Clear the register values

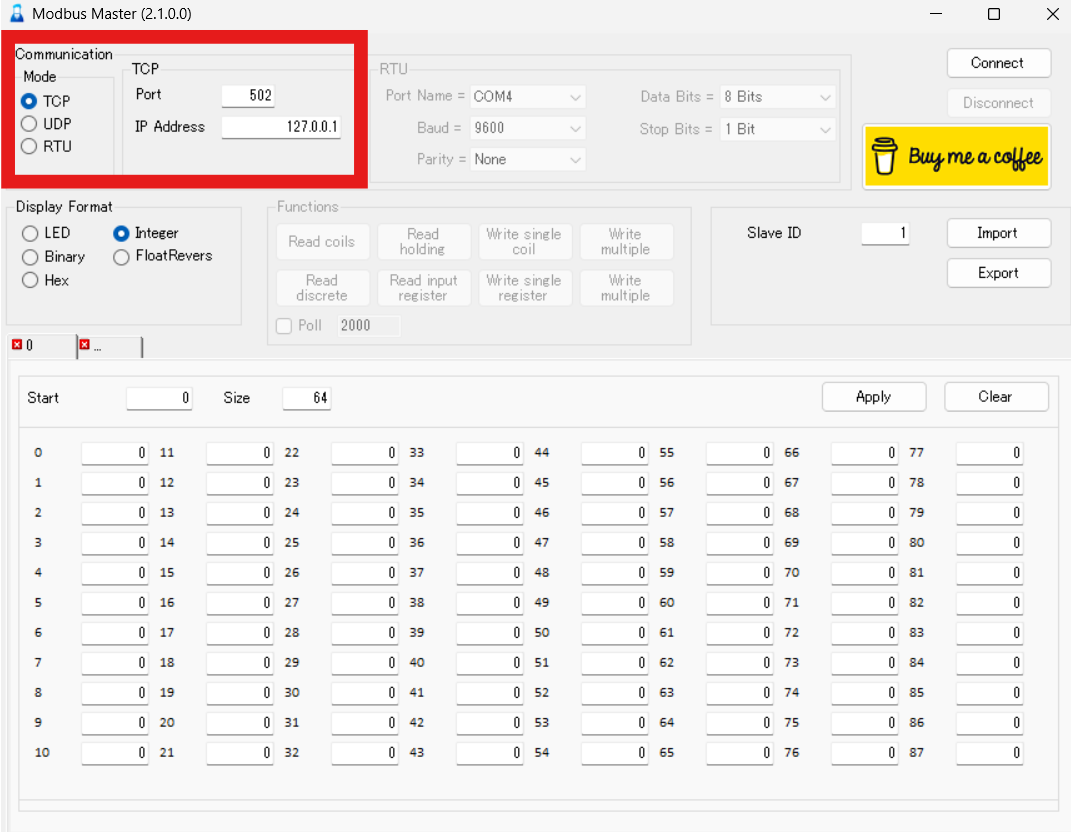[996, 397]
